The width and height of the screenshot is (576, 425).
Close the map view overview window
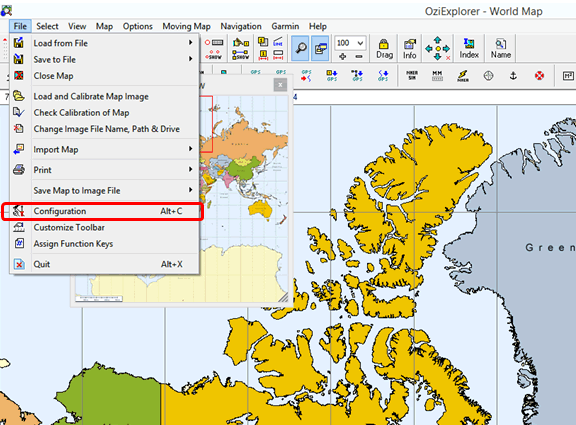pos(280,85)
